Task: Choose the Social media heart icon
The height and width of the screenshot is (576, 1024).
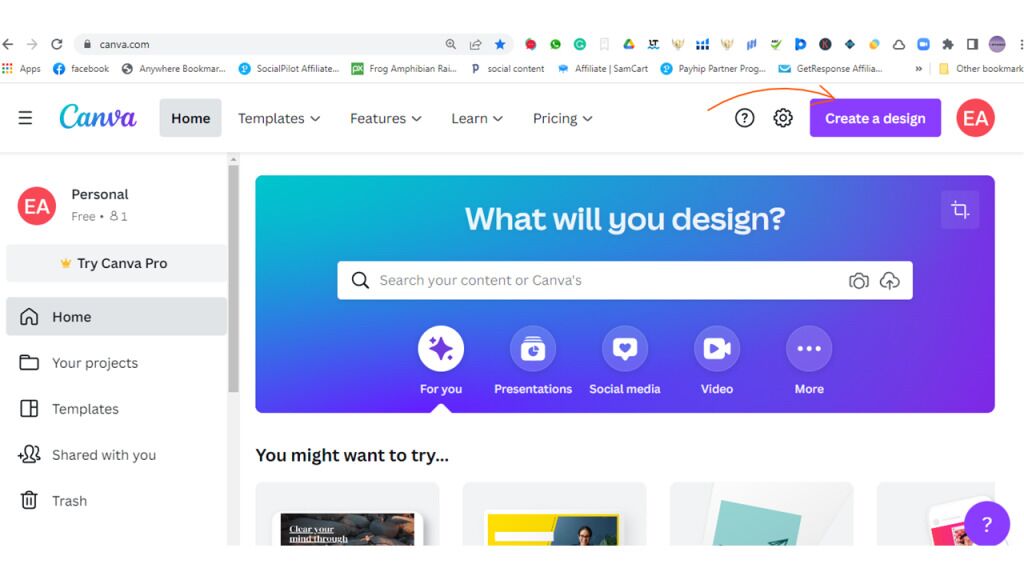Action: click(625, 349)
